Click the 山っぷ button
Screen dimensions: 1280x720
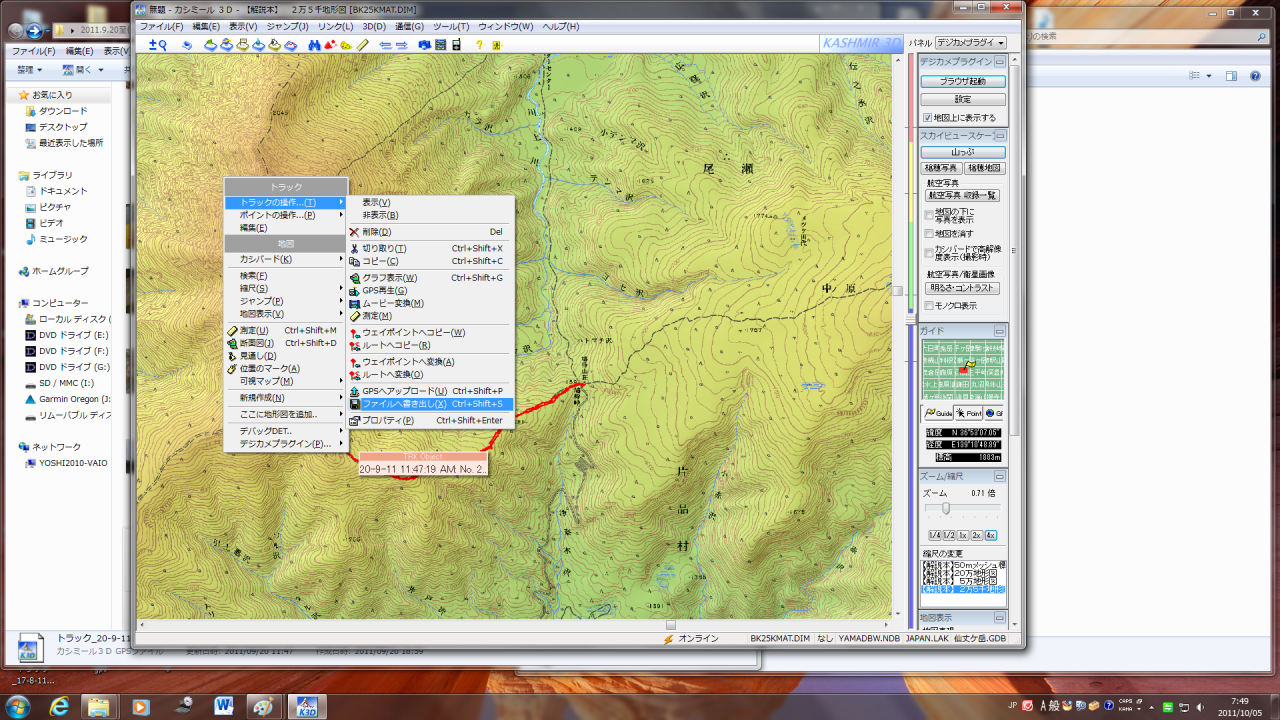click(x=963, y=152)
